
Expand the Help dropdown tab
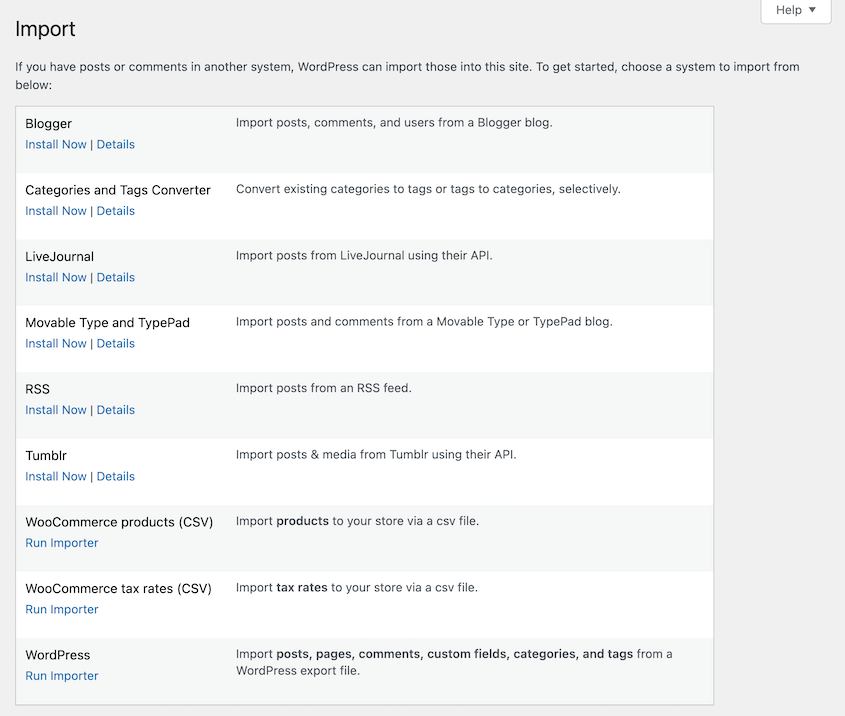click(x=795, y=10)
